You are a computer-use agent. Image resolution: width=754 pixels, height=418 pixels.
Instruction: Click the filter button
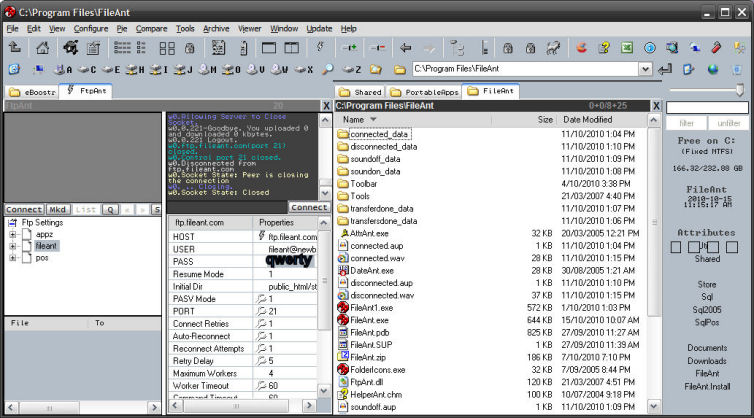coord(686,123)
